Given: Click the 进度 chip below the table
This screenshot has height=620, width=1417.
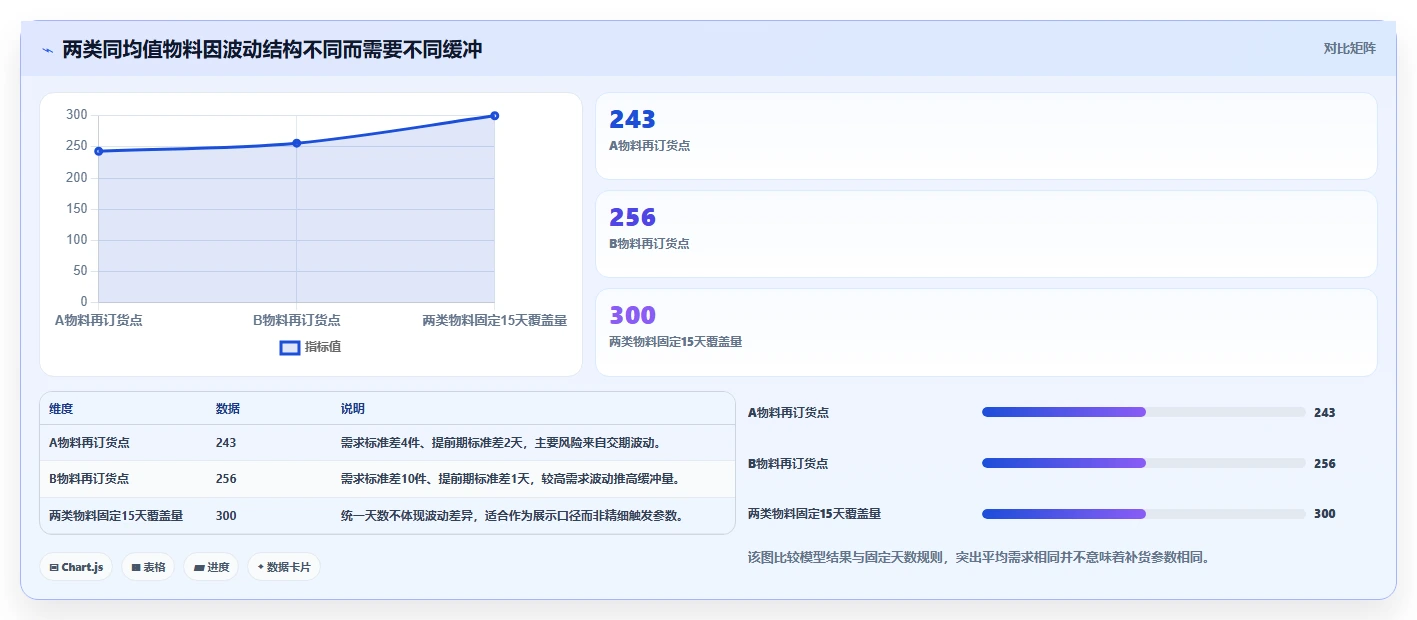Looking at the screenshot, I should coord(211,567).
